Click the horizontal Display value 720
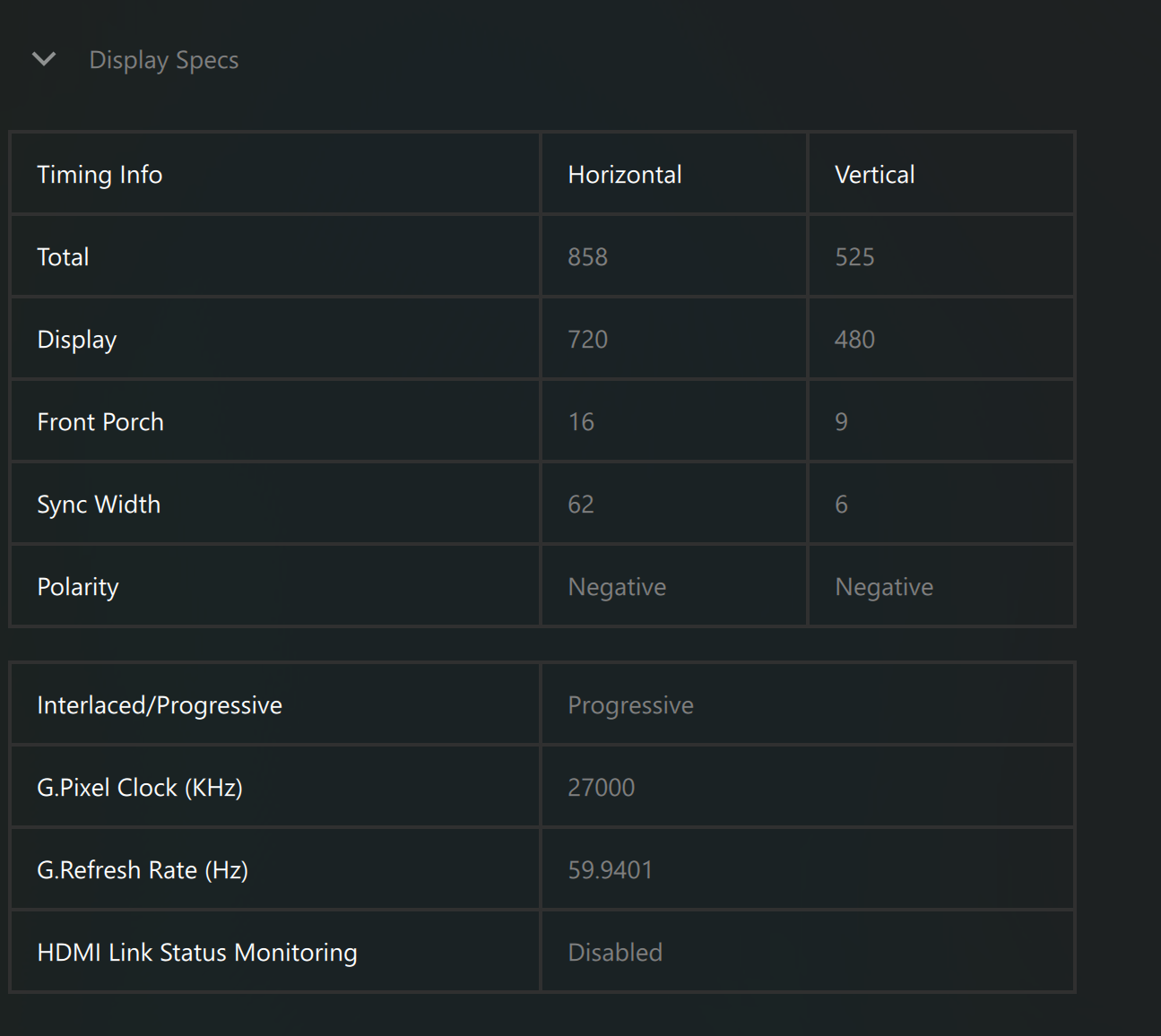This screenshot has width=1161, height=1036. (x=588, y=340)
